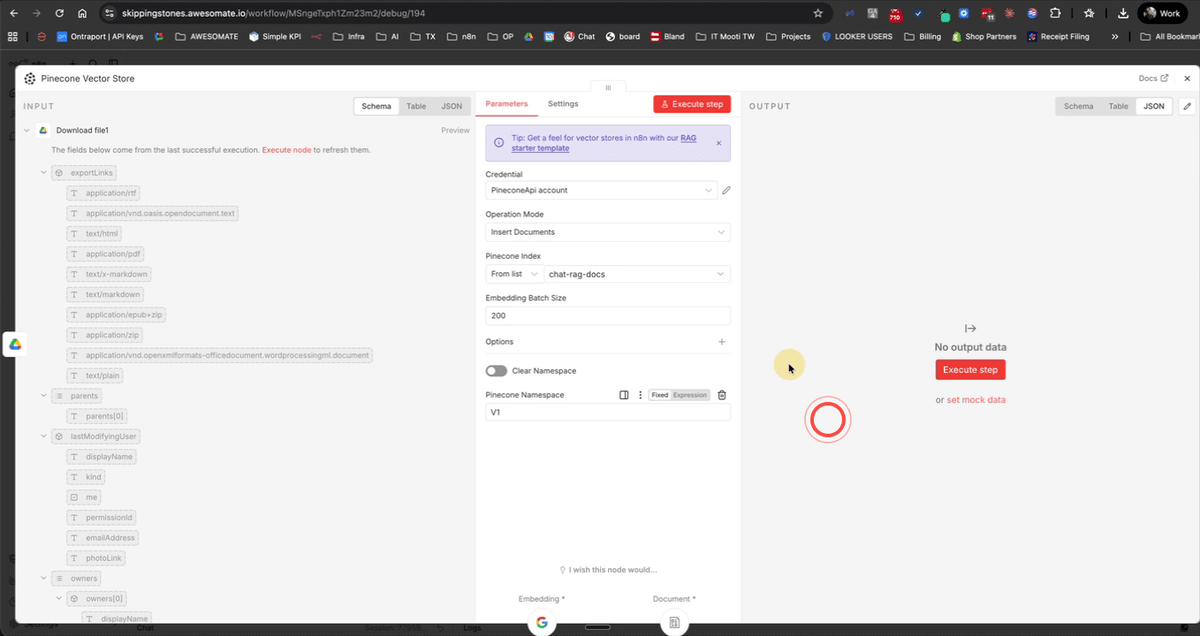
Task: Click the Embedding Batch Size field
Action: pyautogui.click(x=608, y=316)
